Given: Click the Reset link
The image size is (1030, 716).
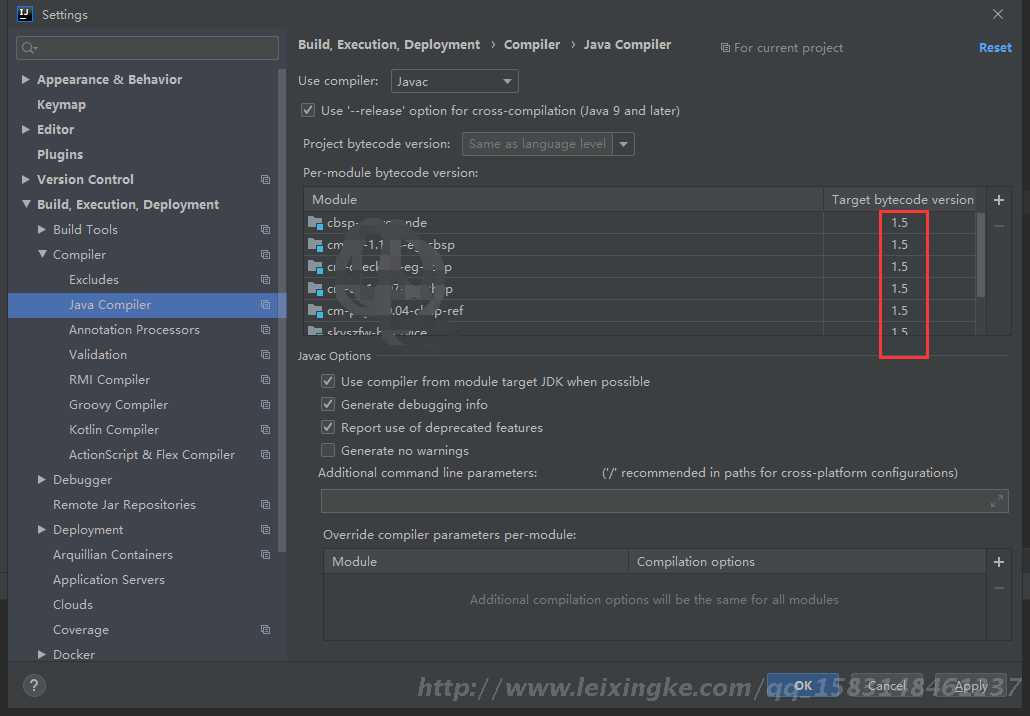Looking at the screenshot, I should tap(994, 48).
